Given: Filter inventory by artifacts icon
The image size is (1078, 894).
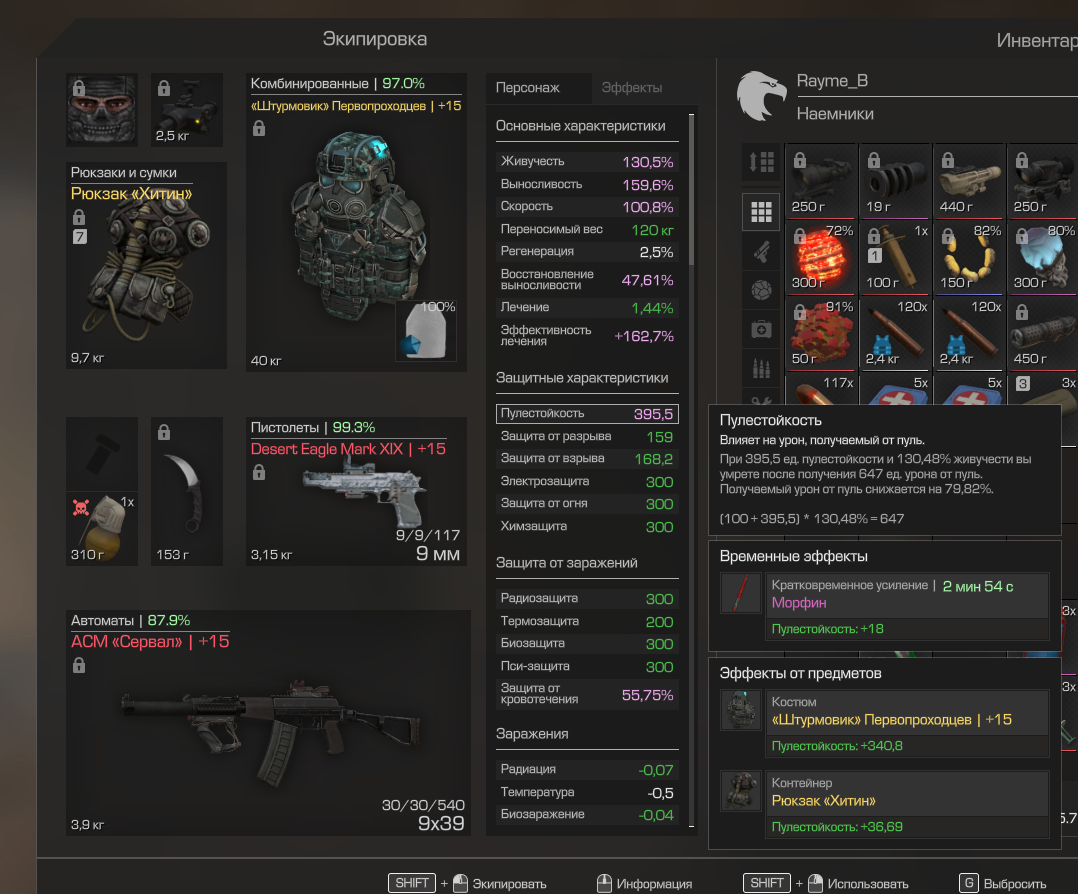Looking at the screenshot, I should point(762,290).
